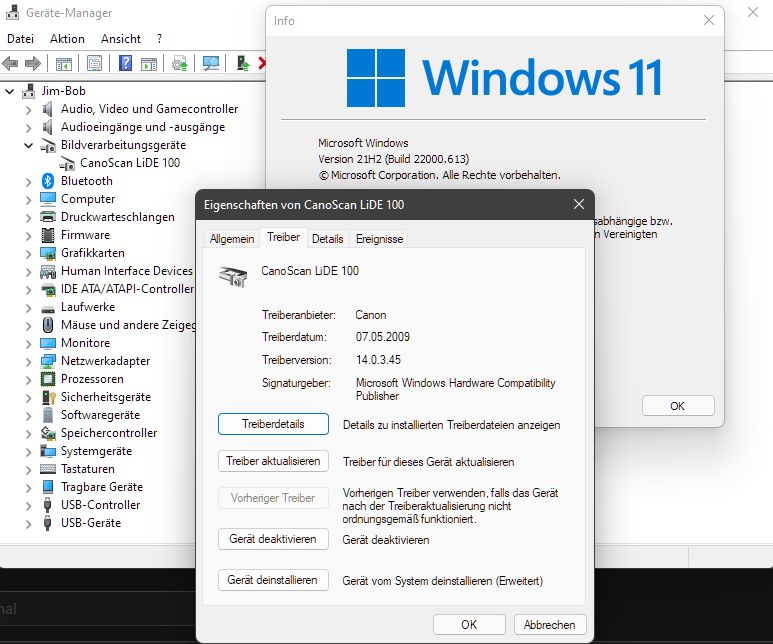Viewport: 773px width, 644px height.
Task: Switch to the Ereignisse tab
Action: pos(379,239)
